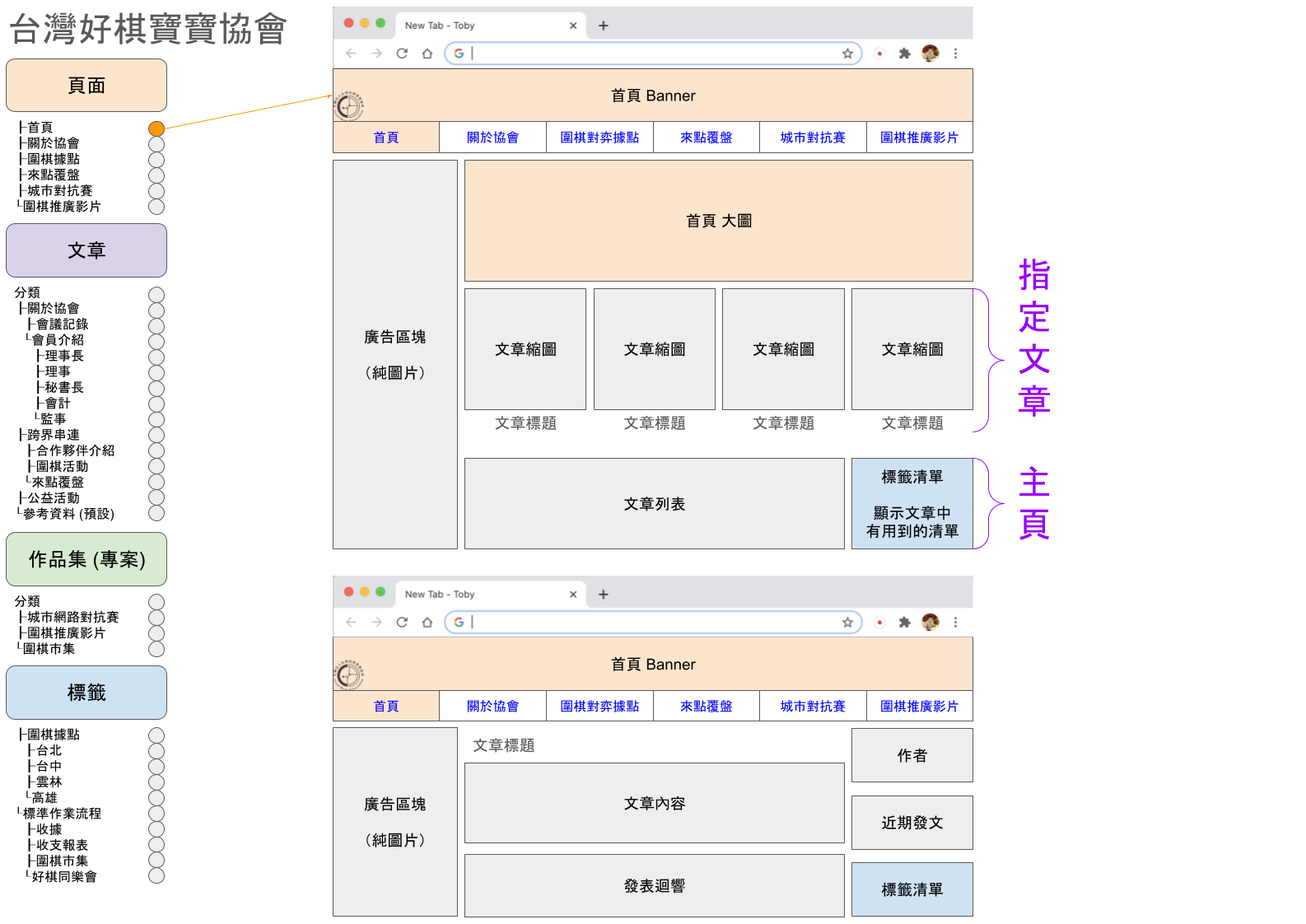Click the red record extension icon in upper browser
The width and height of the screenshot is (1306, 924).
(879, 54)
